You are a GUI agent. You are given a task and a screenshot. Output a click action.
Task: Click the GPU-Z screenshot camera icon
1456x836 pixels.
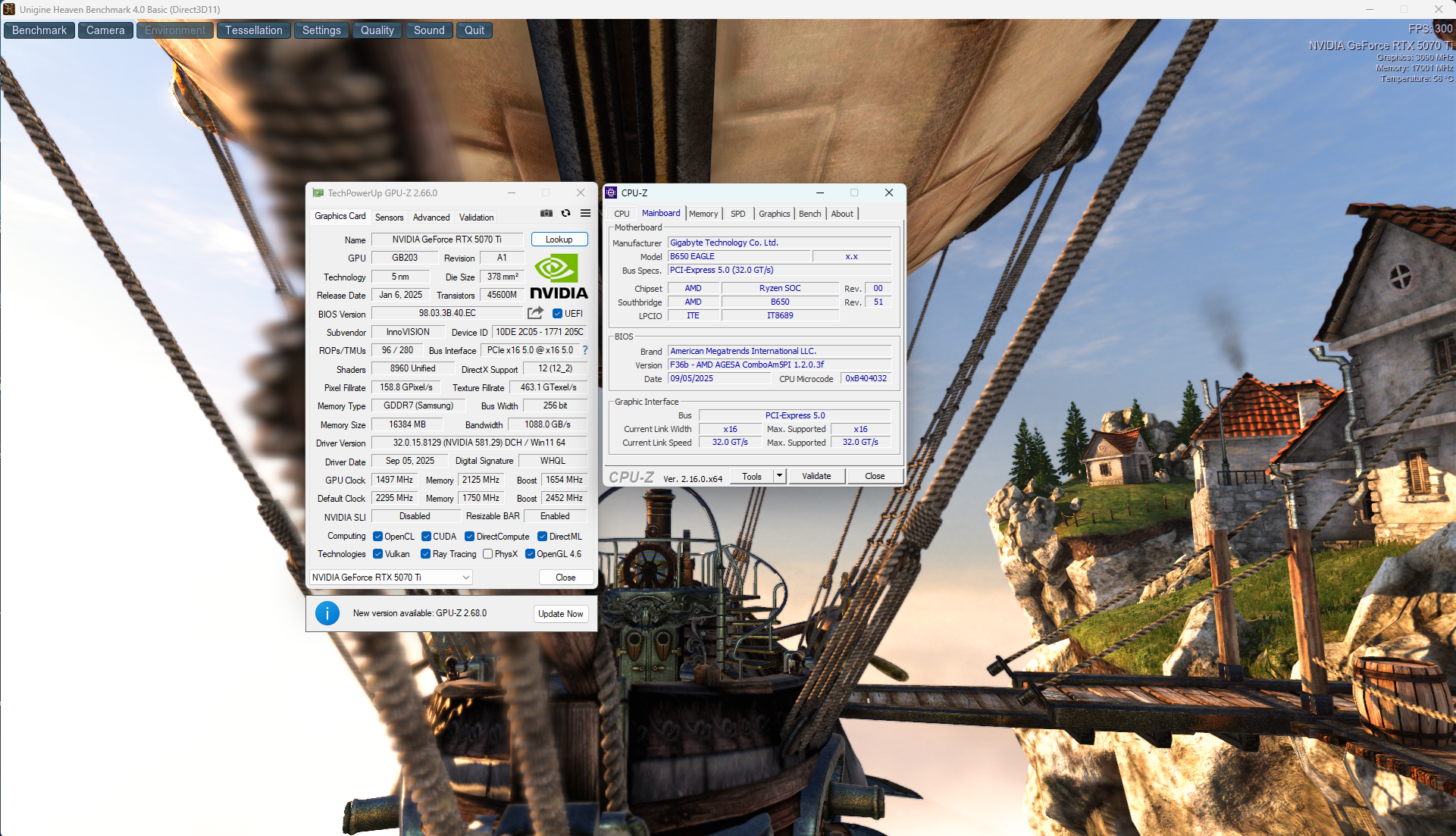(546, 214)
